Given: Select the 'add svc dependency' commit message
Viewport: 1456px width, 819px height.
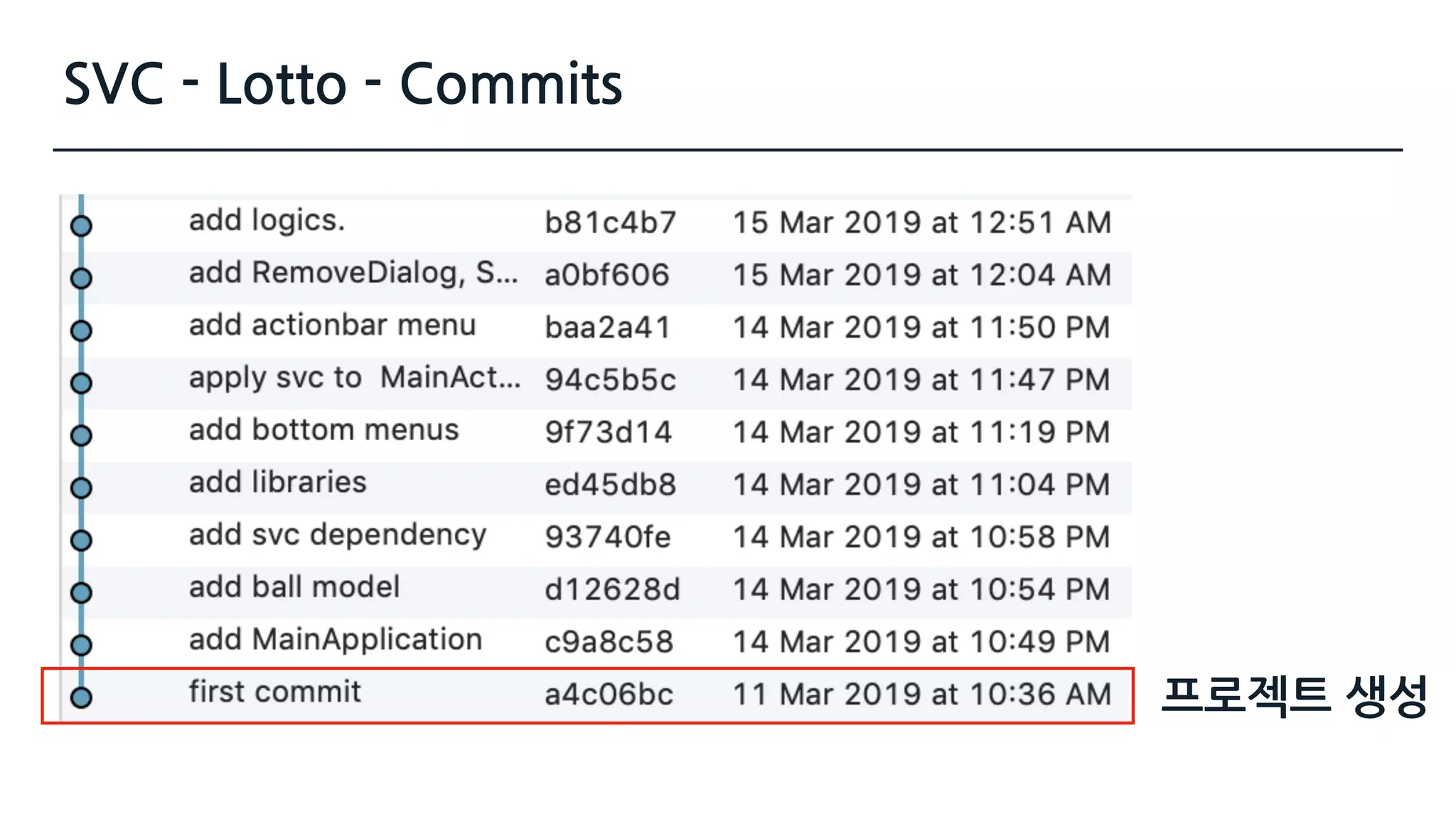Looking at the screenshot, I should pos(338,535).
